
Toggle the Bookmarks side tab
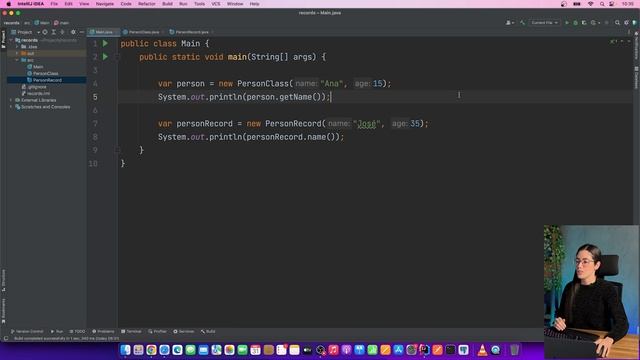pyautogui.click(x=3, y=311)
